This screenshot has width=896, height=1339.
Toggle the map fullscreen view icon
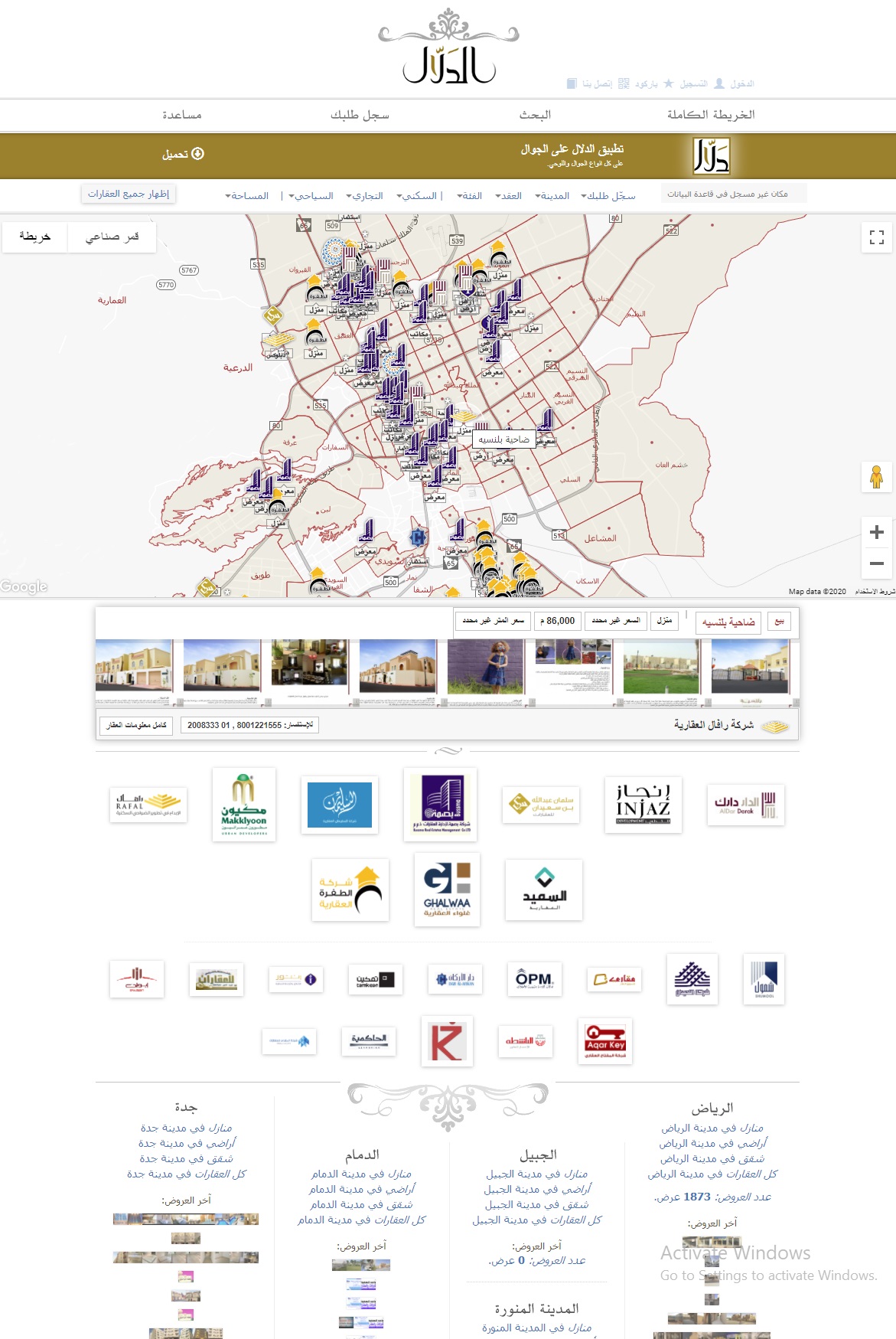tap(877, 237)
